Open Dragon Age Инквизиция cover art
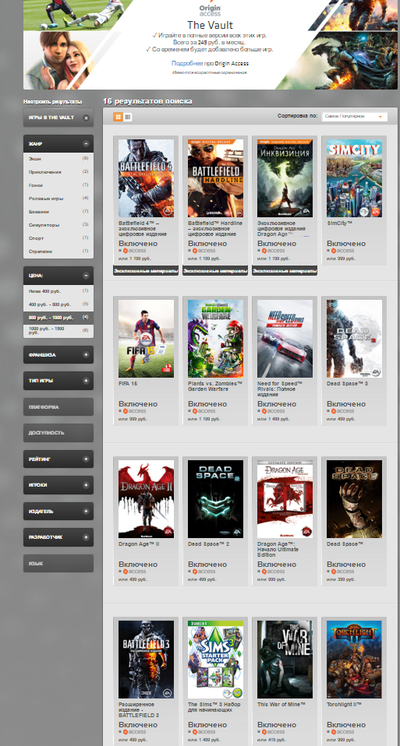This screenshot has height=746, width=400. 285,178
